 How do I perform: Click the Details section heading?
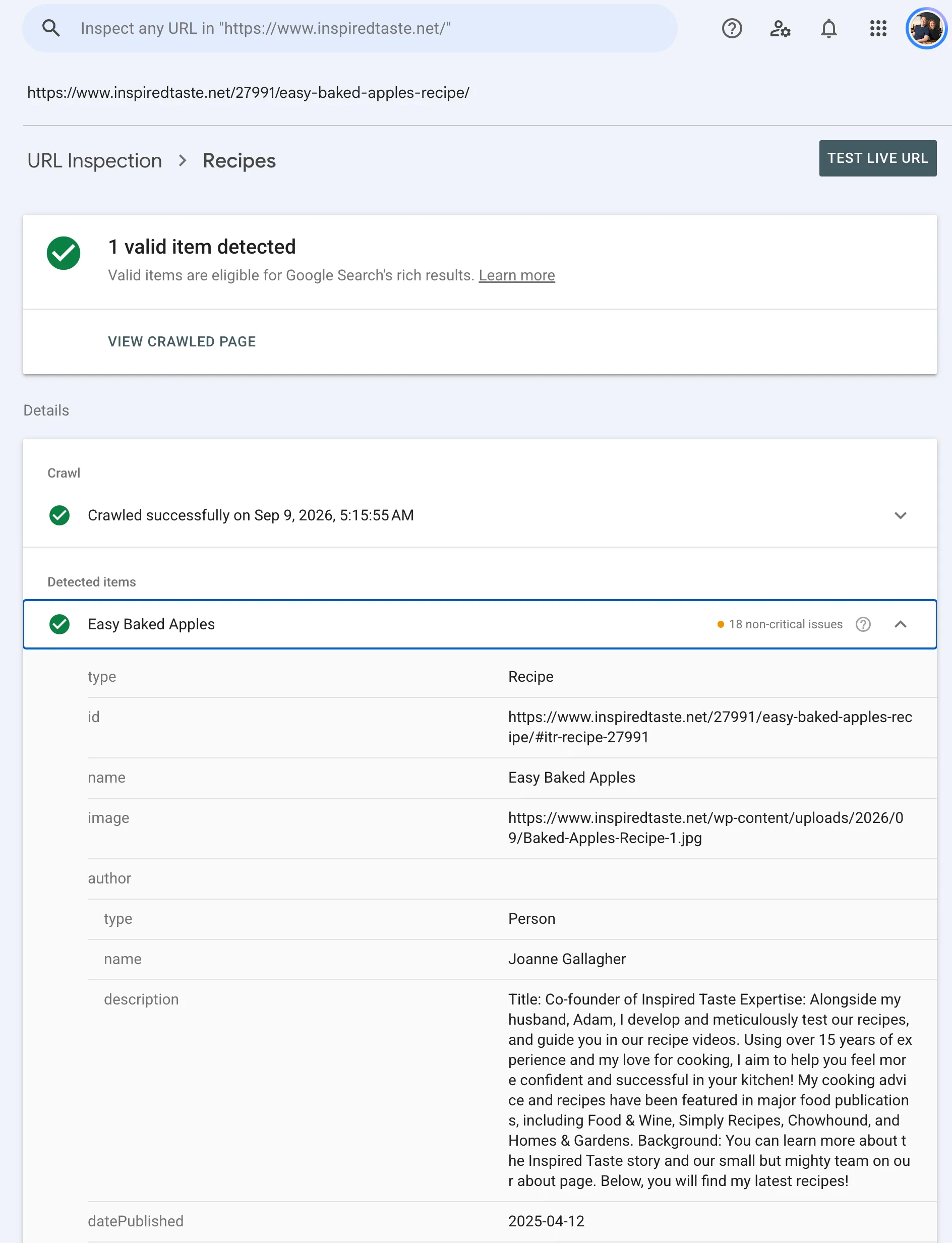pyautogui.click(x=46, y=411)
